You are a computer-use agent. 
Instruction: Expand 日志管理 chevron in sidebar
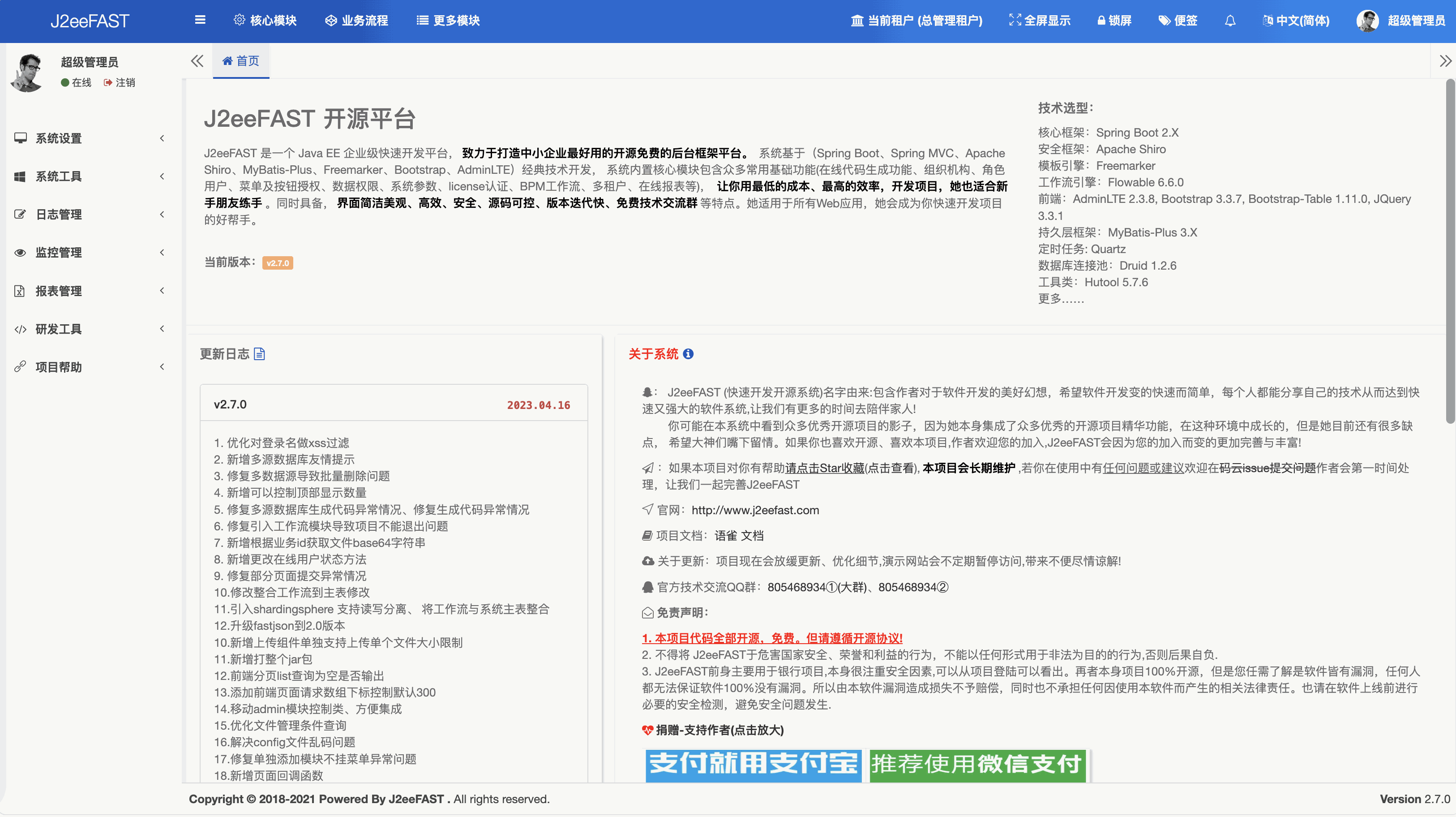pyautogui.click(x=162, y=214)
